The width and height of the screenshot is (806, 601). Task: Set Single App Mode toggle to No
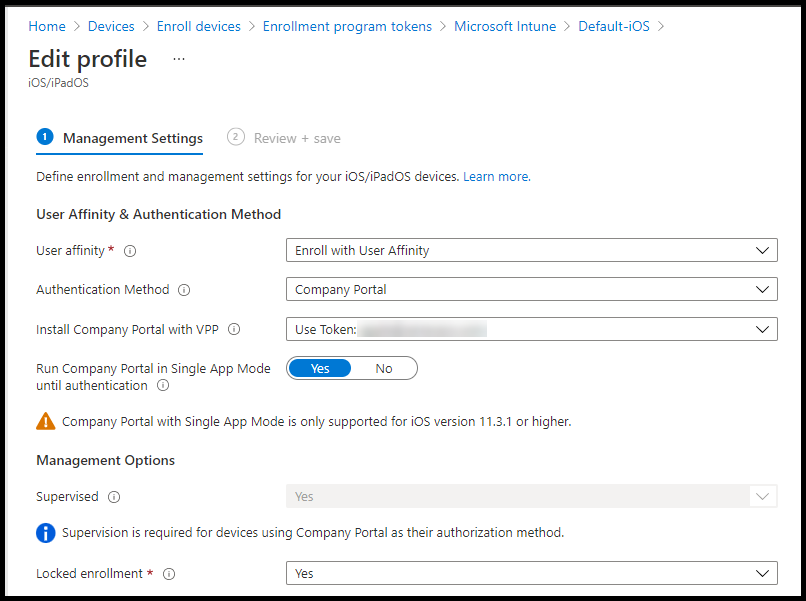point(384,368)
